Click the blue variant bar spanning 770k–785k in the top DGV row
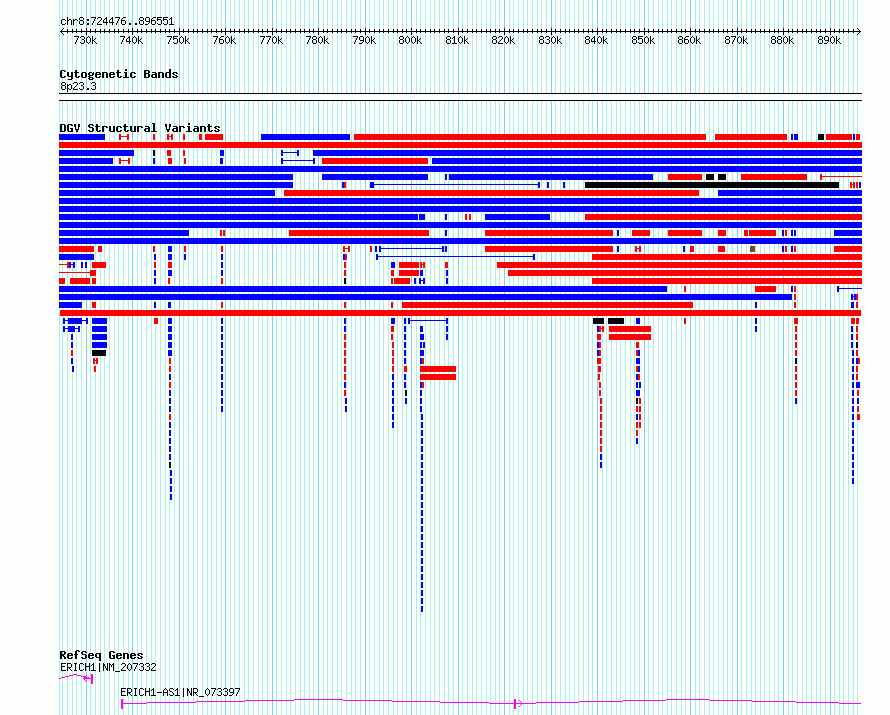 coord(305,137)
